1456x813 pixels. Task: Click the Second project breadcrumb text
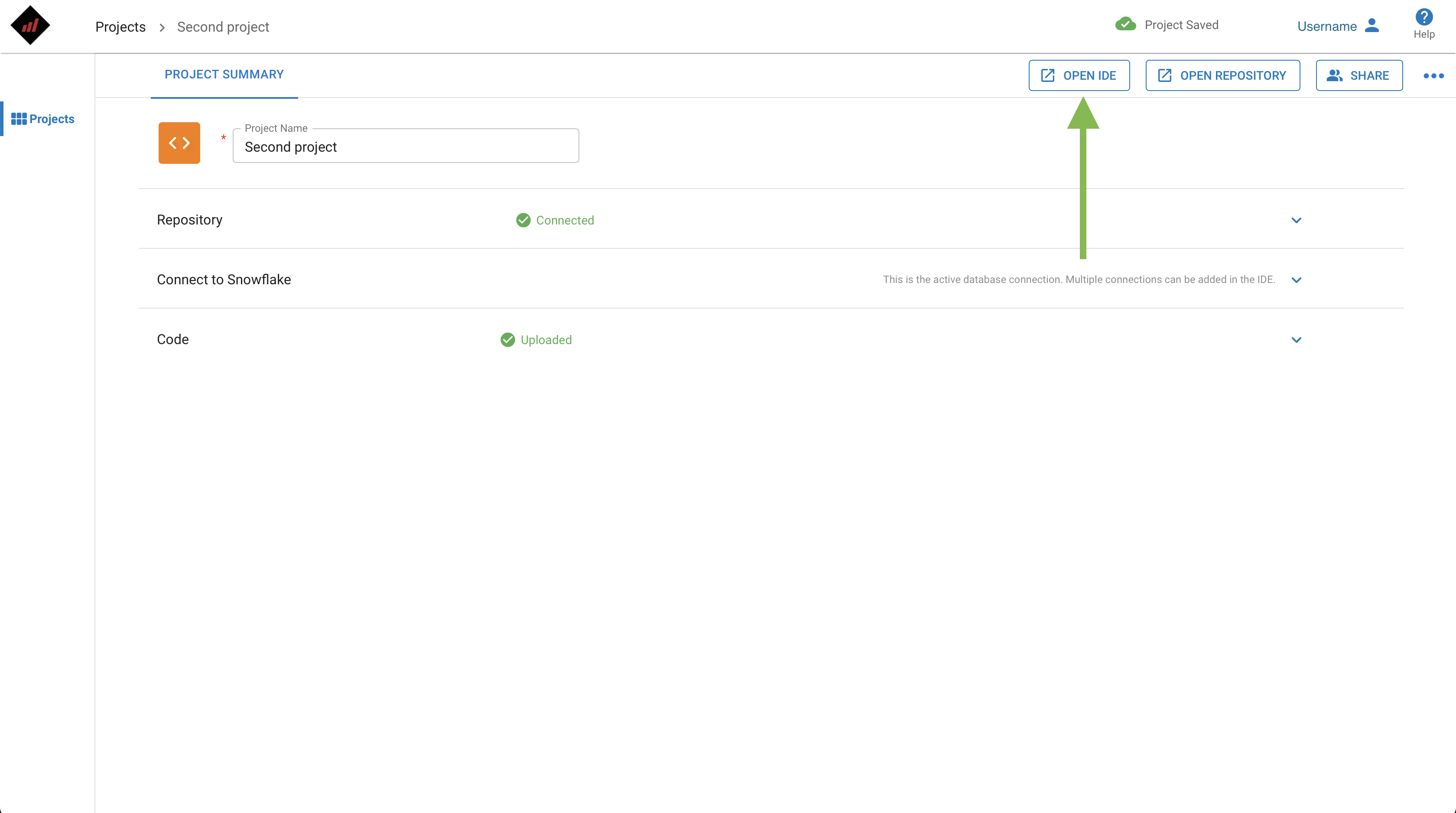pyautogui.click(x=223, y=26)
